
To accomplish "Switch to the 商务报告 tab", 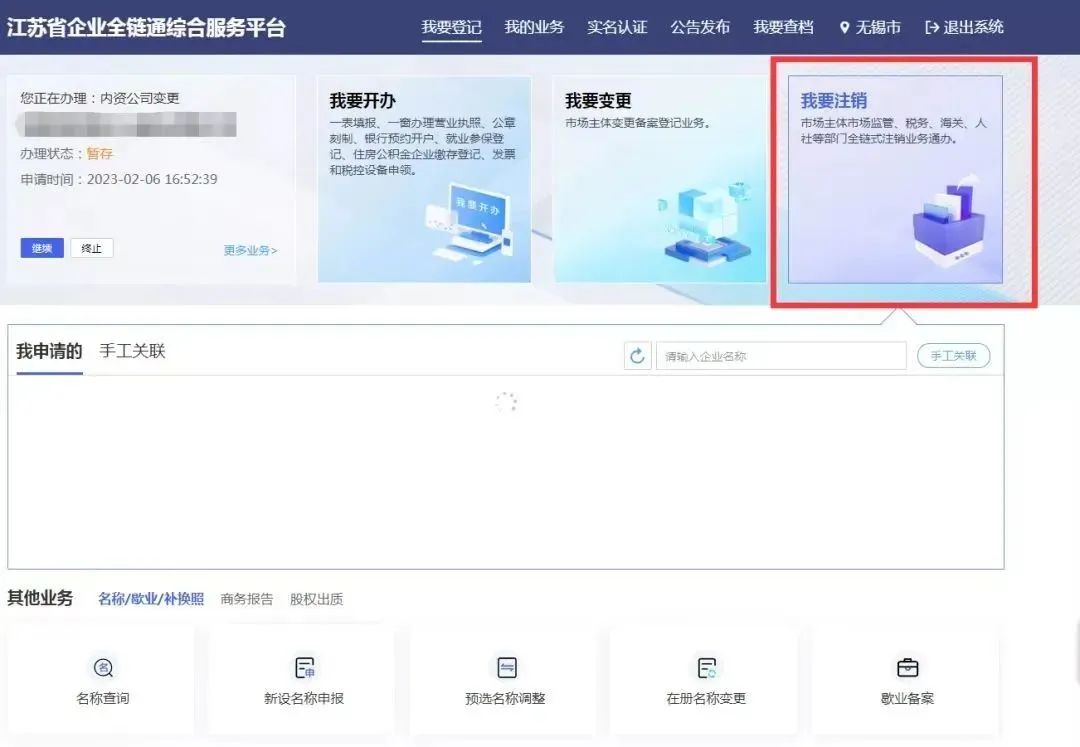I will tap(247, 598).
